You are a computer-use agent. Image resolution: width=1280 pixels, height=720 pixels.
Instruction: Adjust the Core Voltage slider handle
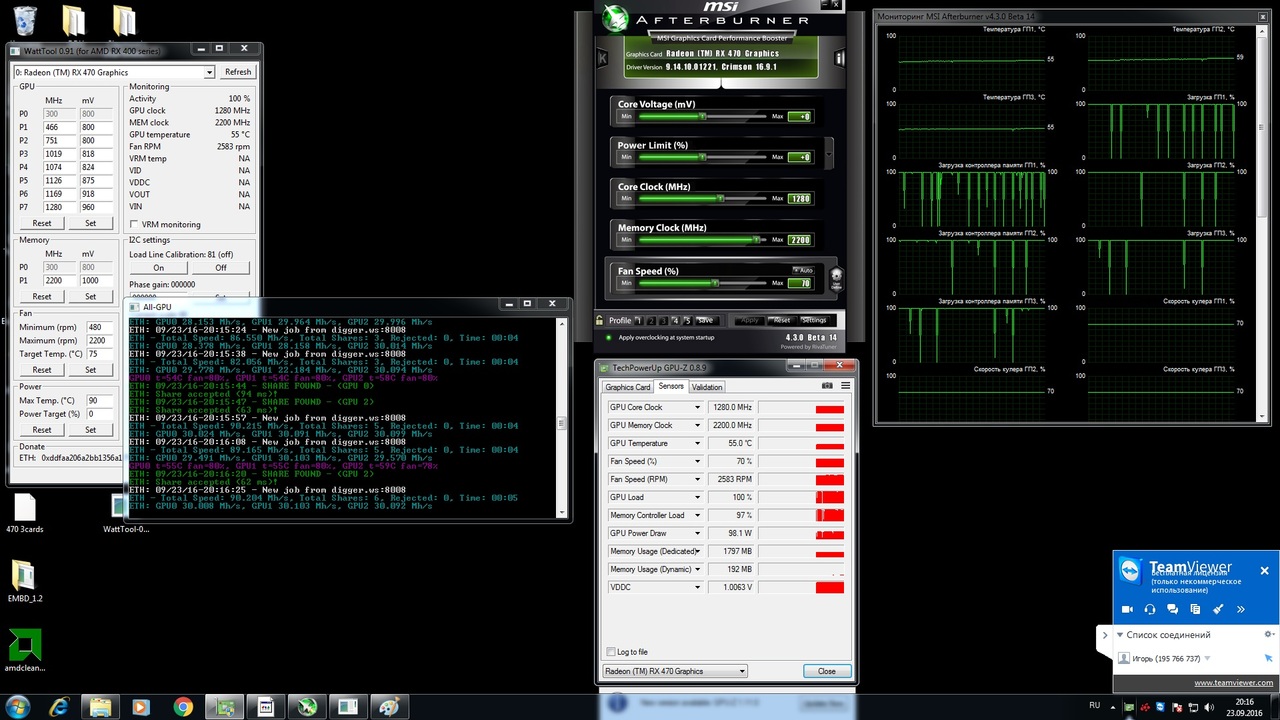point(703,116)
